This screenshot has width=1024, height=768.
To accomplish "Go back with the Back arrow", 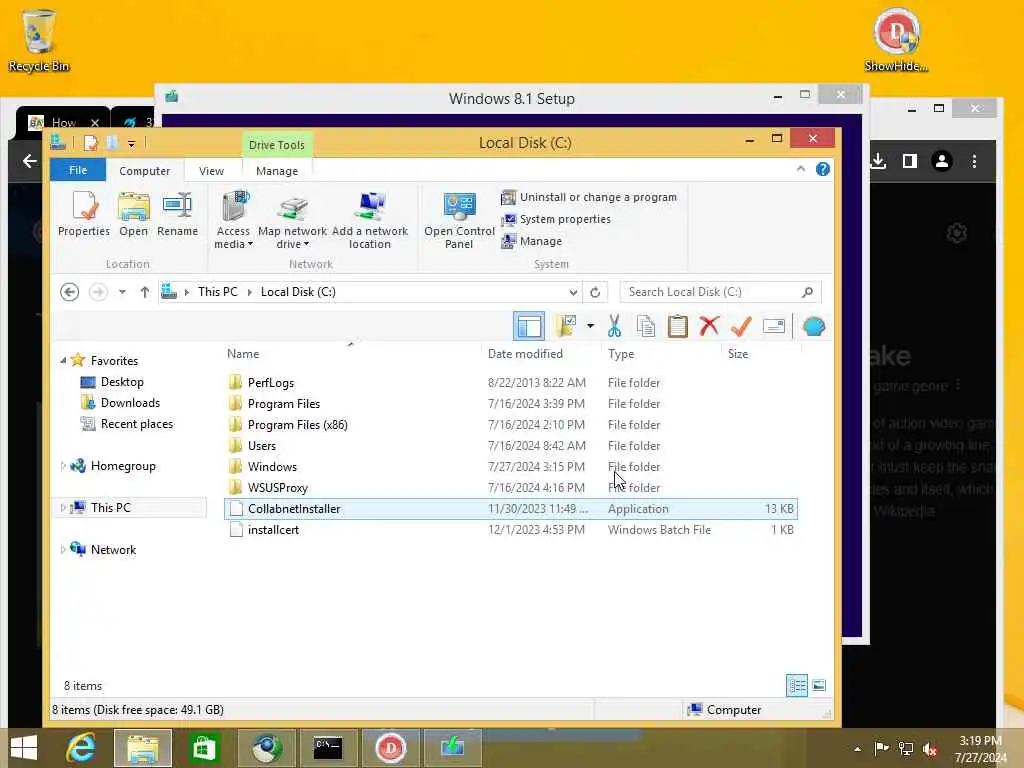I will click(x=69, y=292).
